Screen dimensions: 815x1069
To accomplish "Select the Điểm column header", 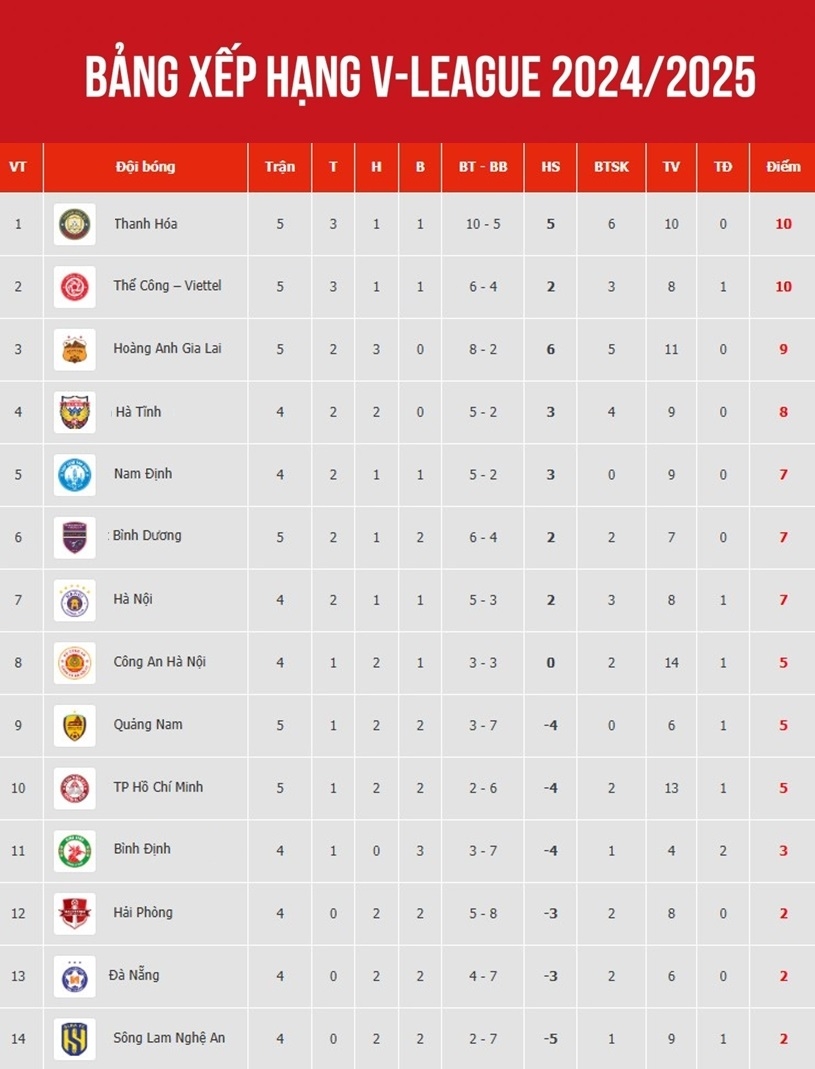I will coord(782,167).
